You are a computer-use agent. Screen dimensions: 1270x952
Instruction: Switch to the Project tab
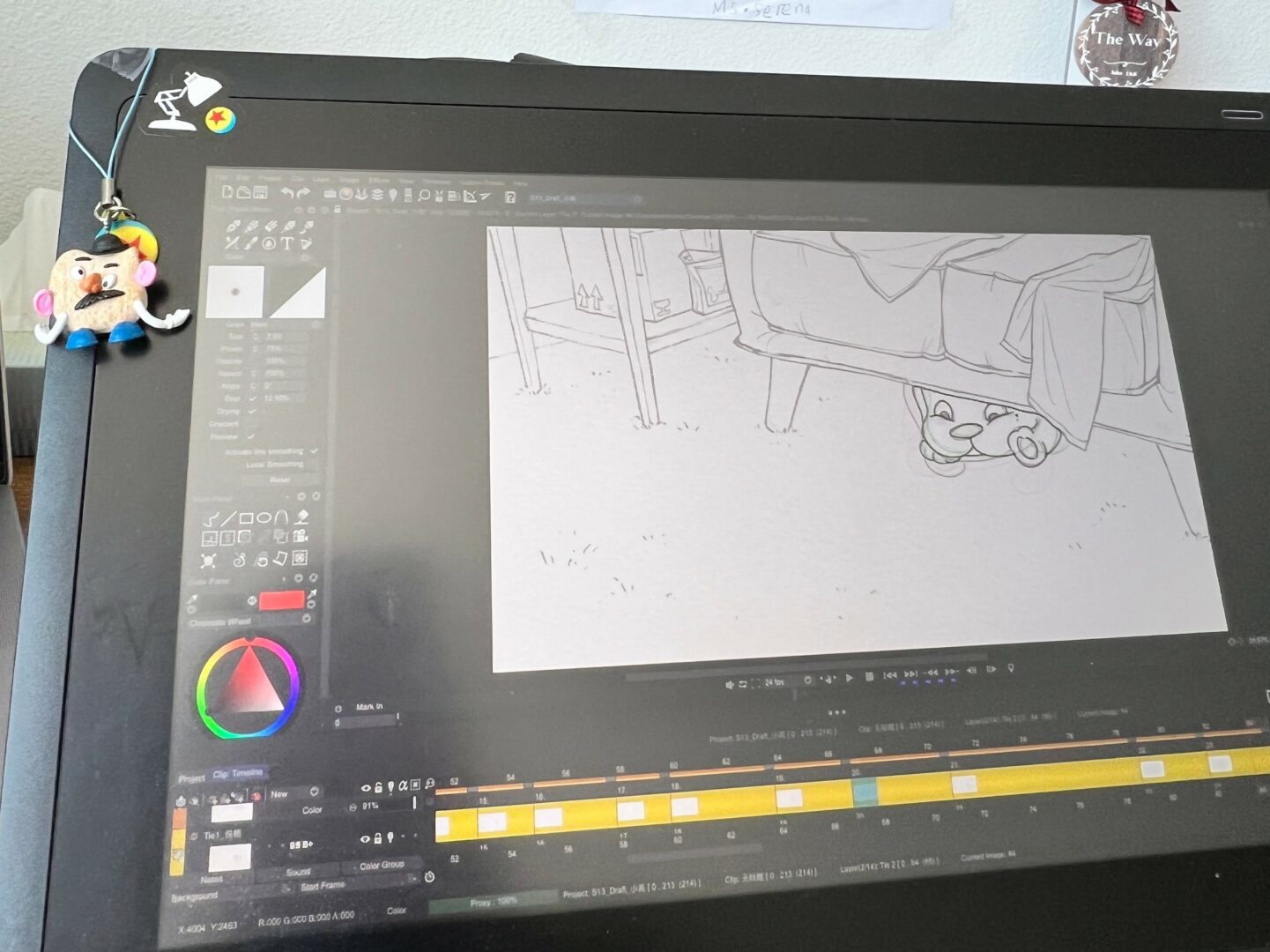[191, 777]
